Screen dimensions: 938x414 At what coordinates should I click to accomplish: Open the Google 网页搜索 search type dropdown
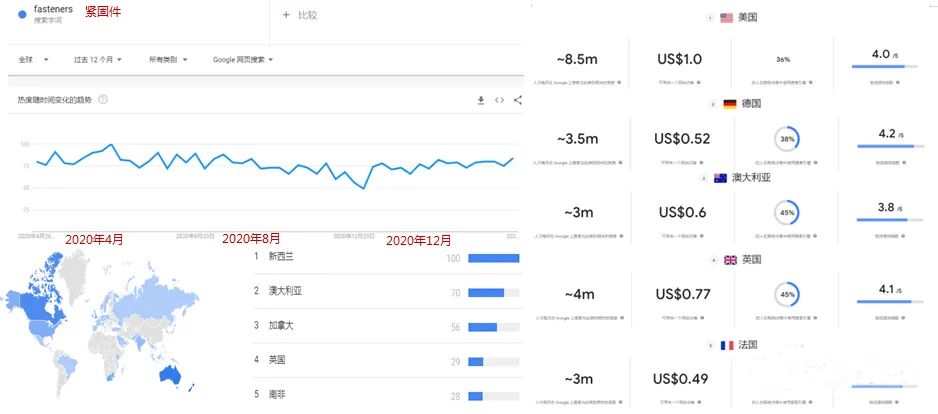[242, 60]
